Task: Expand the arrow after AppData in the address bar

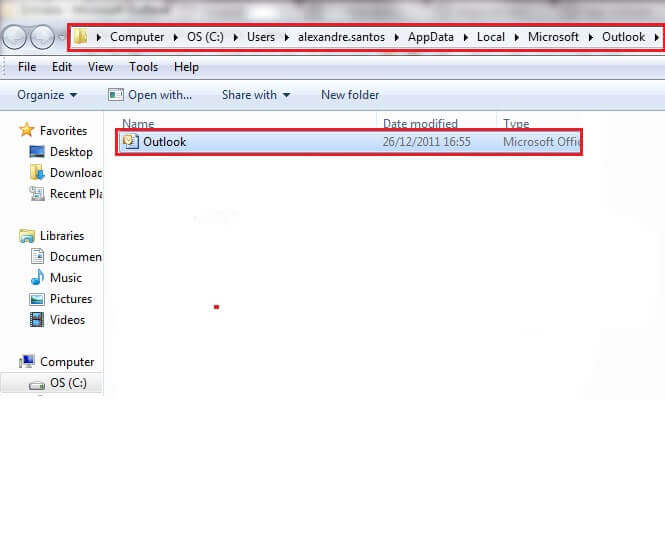Action: tap(466, 37)
